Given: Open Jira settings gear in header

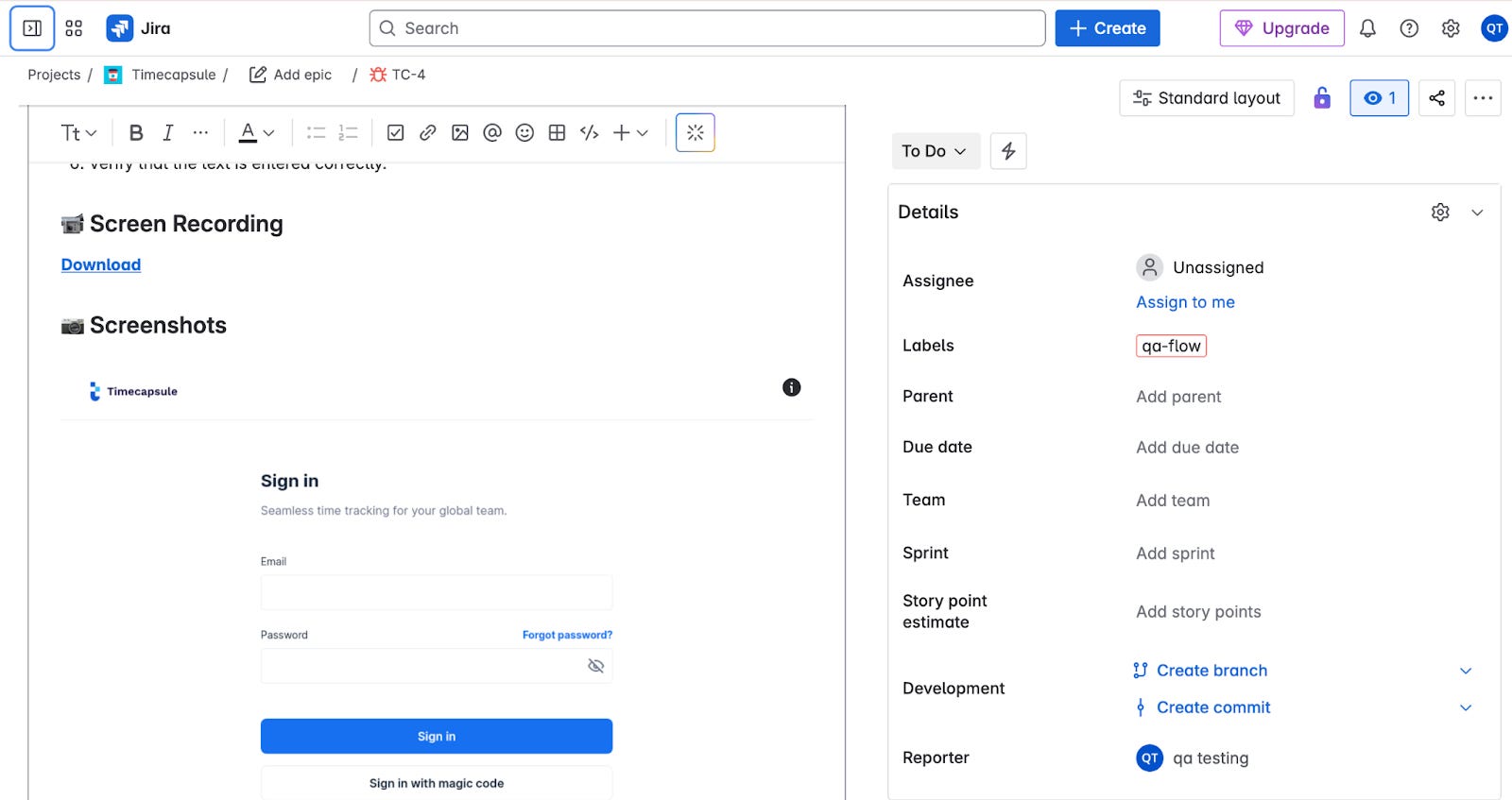Looking at the screenshot, I should (x=1451, y=28).
